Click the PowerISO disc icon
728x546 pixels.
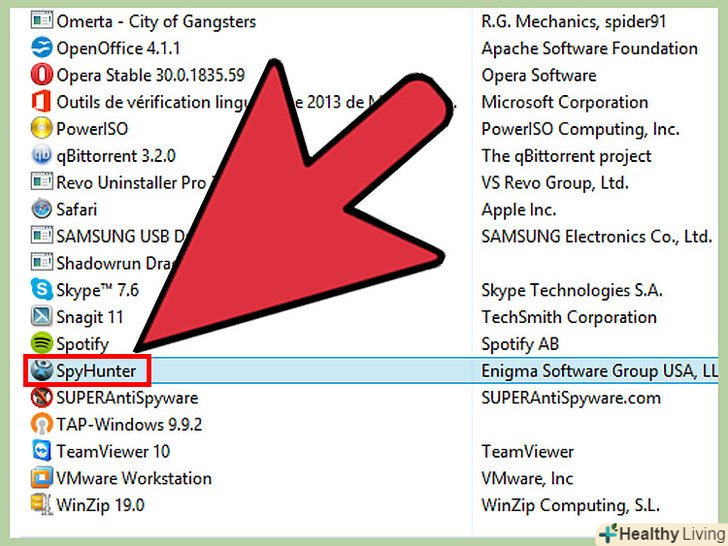click(x=42, y=128)
